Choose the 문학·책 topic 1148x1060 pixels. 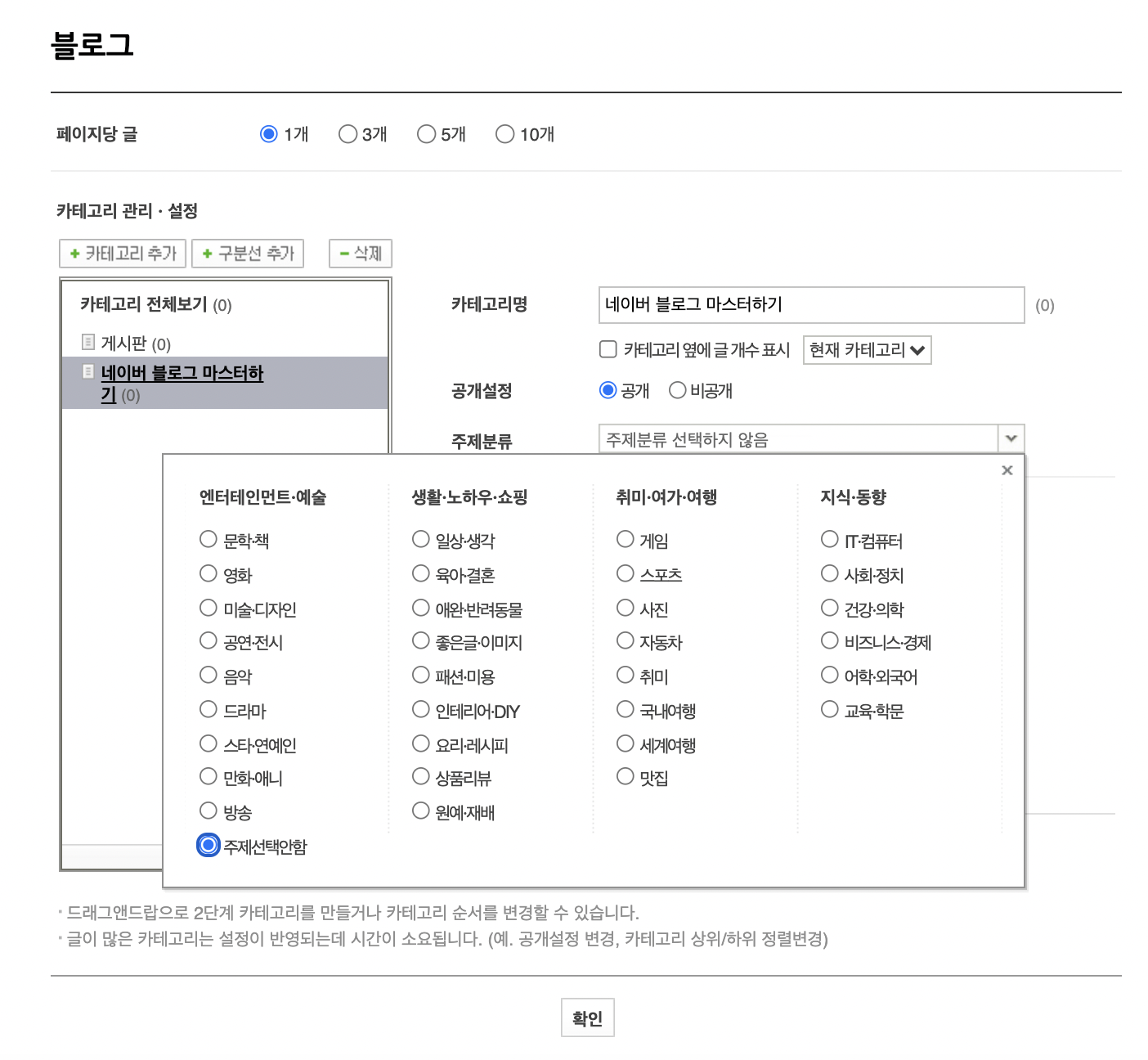pos(209,539)
